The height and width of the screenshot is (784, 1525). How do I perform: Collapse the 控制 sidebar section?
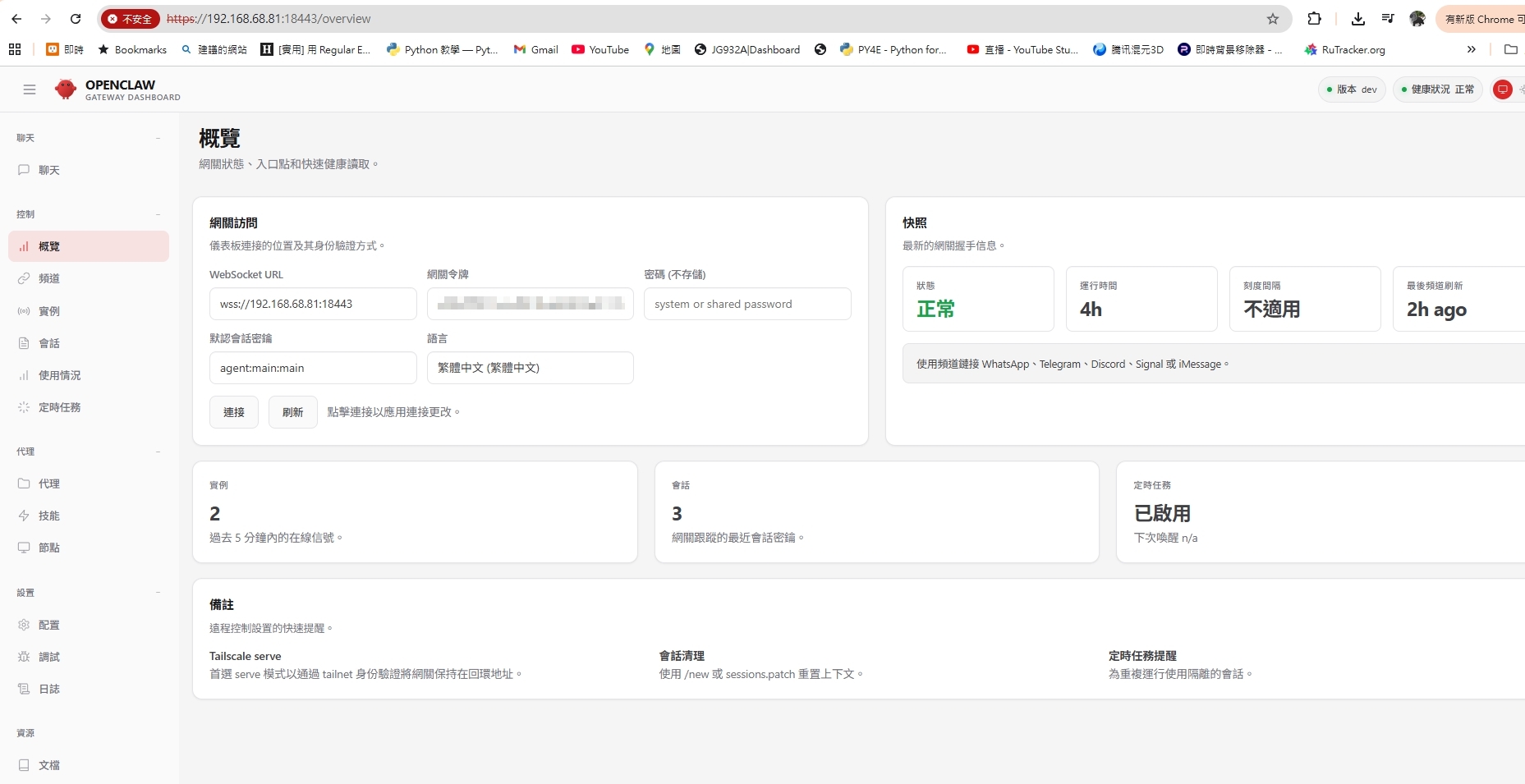(158, 214)
